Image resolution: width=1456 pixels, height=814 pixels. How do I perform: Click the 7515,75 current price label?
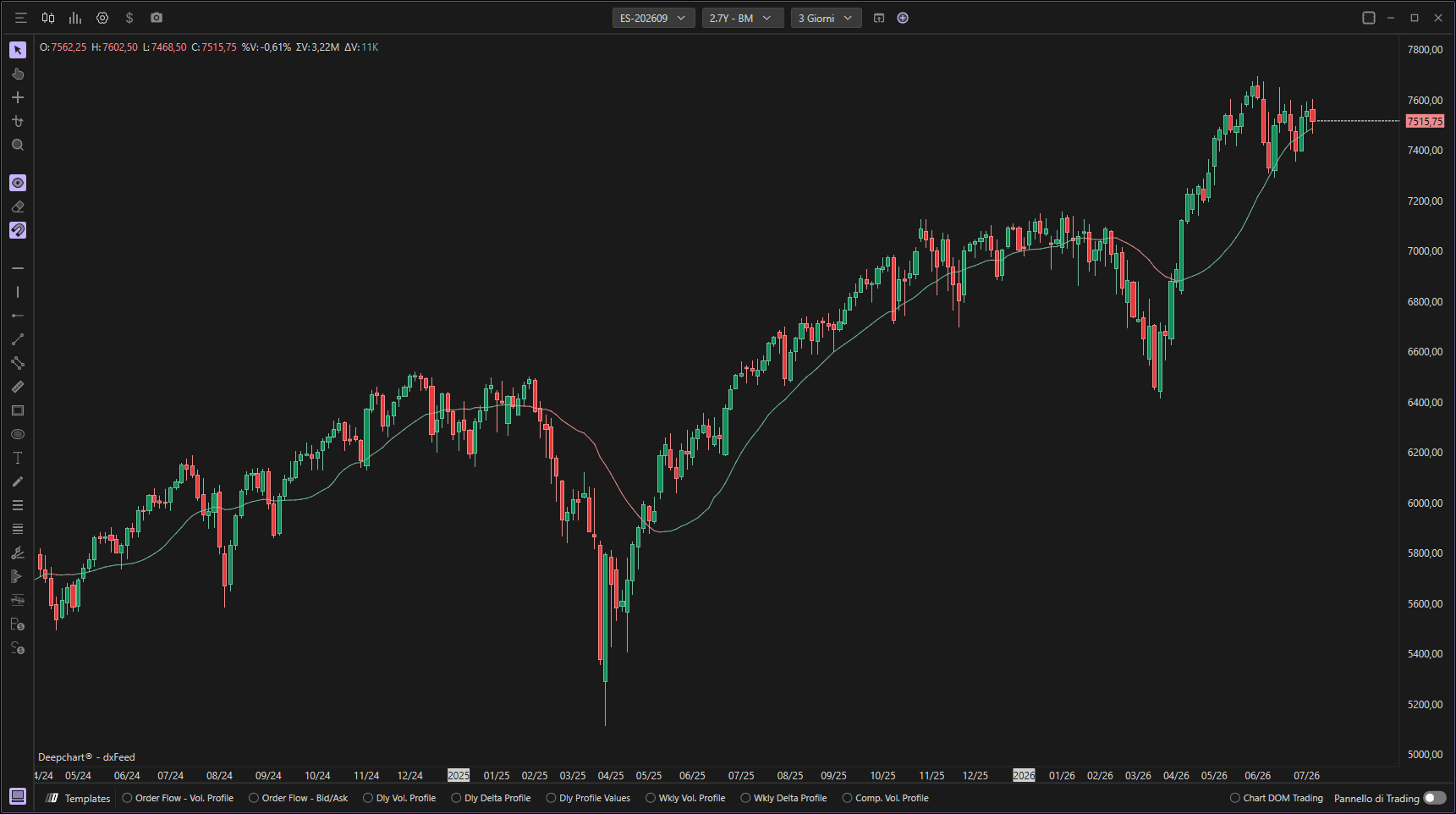click(1425, 121)
